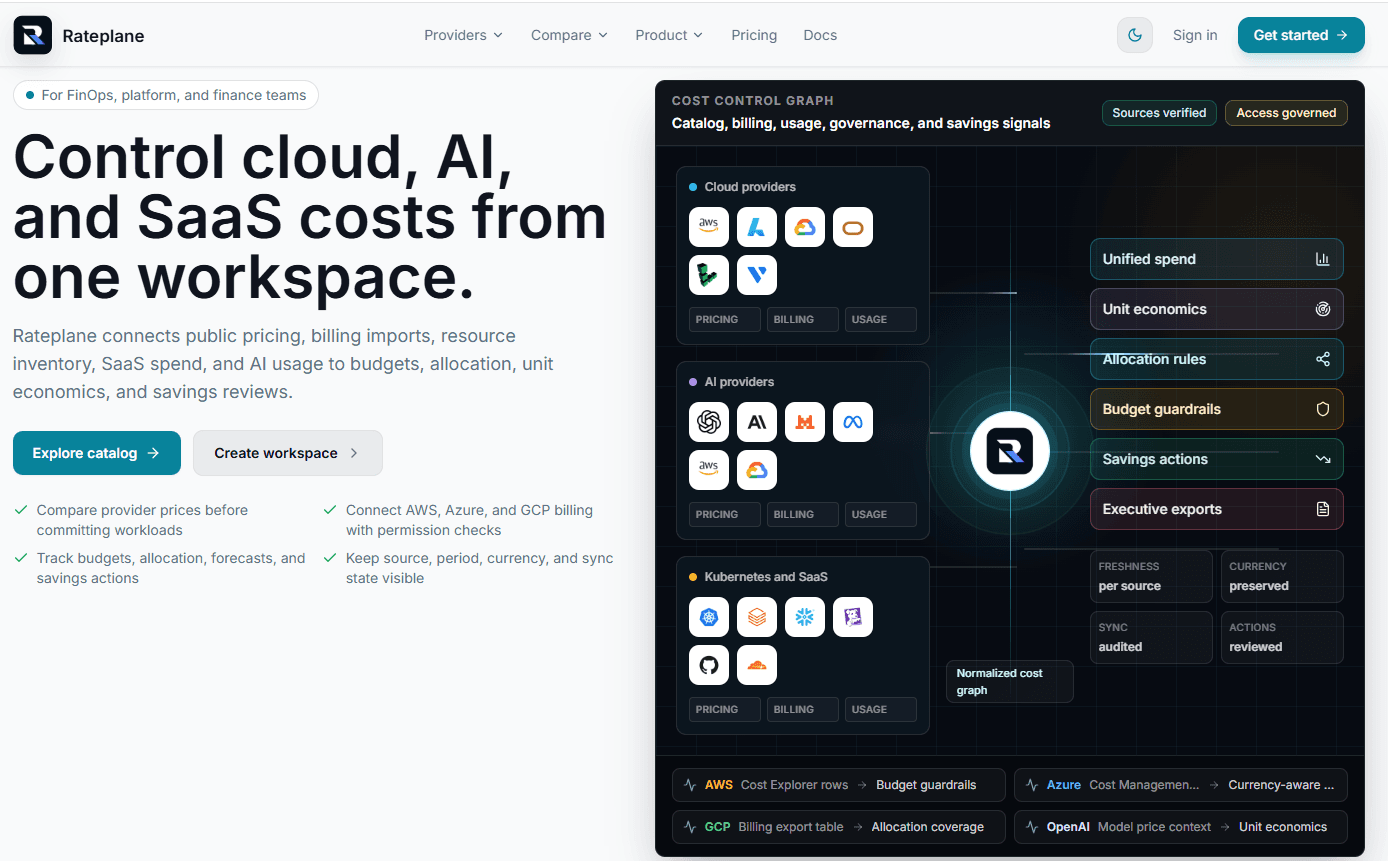Click the PRICING chip under AI providers
Screen dimensions: 1388x861
725,514
